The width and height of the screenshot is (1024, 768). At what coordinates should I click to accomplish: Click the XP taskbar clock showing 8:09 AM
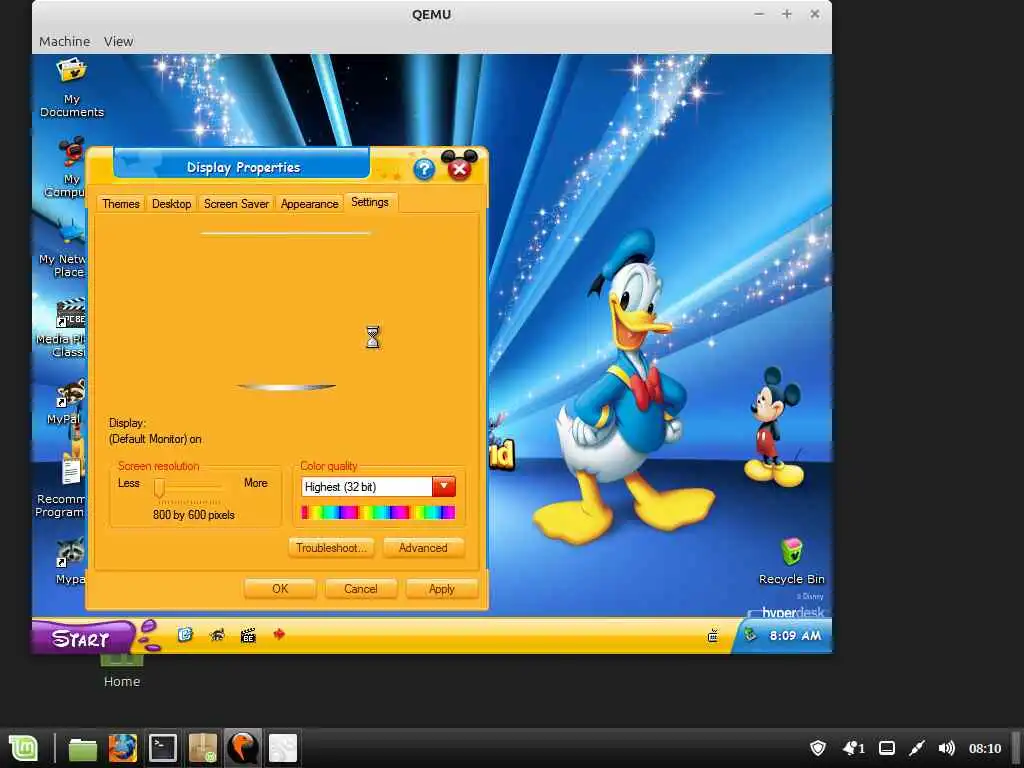point(795,635)
